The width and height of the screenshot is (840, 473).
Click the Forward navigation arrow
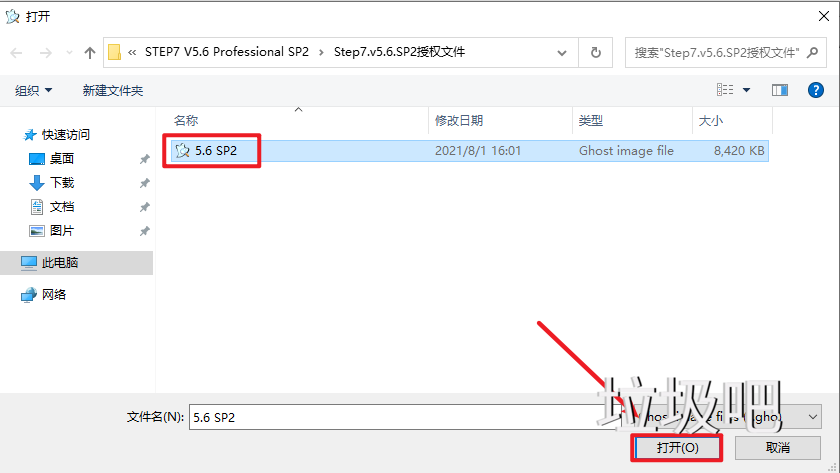coord(45,53)
